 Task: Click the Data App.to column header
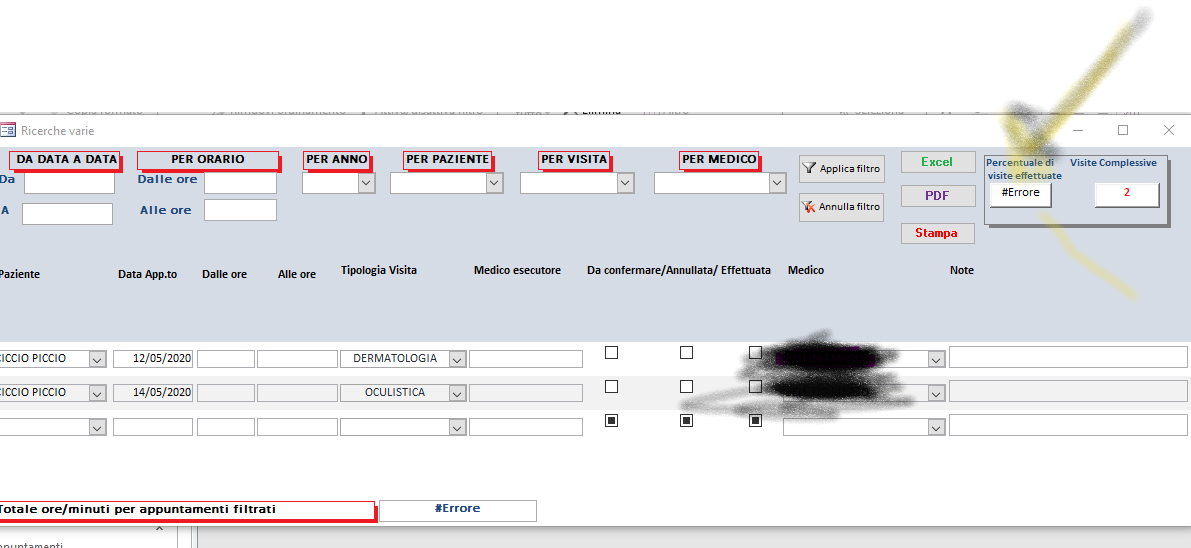(x=147, y=274)
